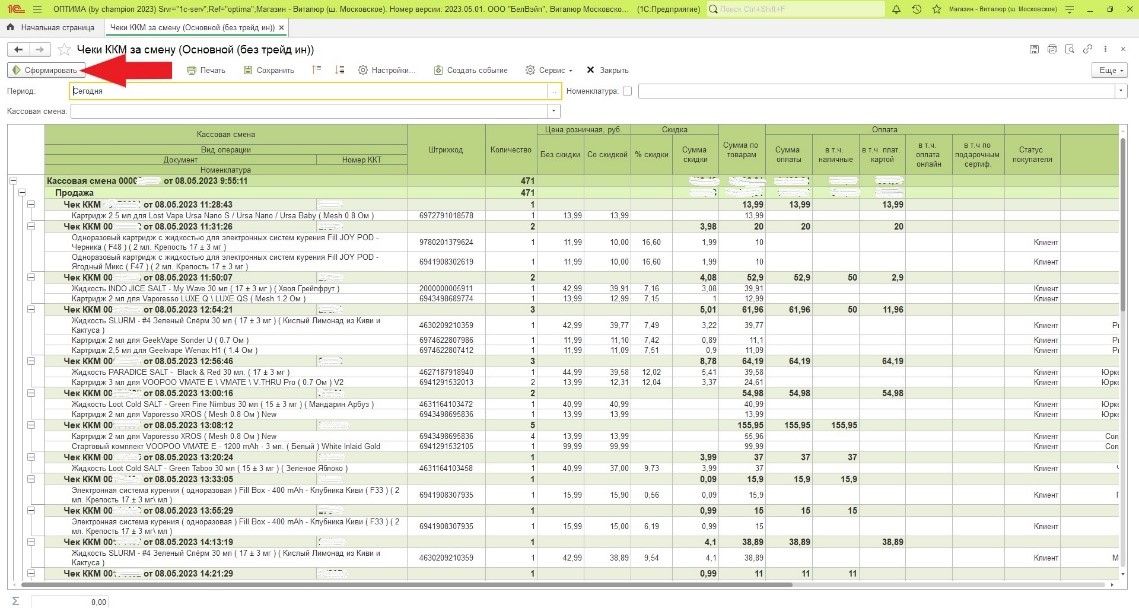Click the Сформировать button

pos(44,70)
